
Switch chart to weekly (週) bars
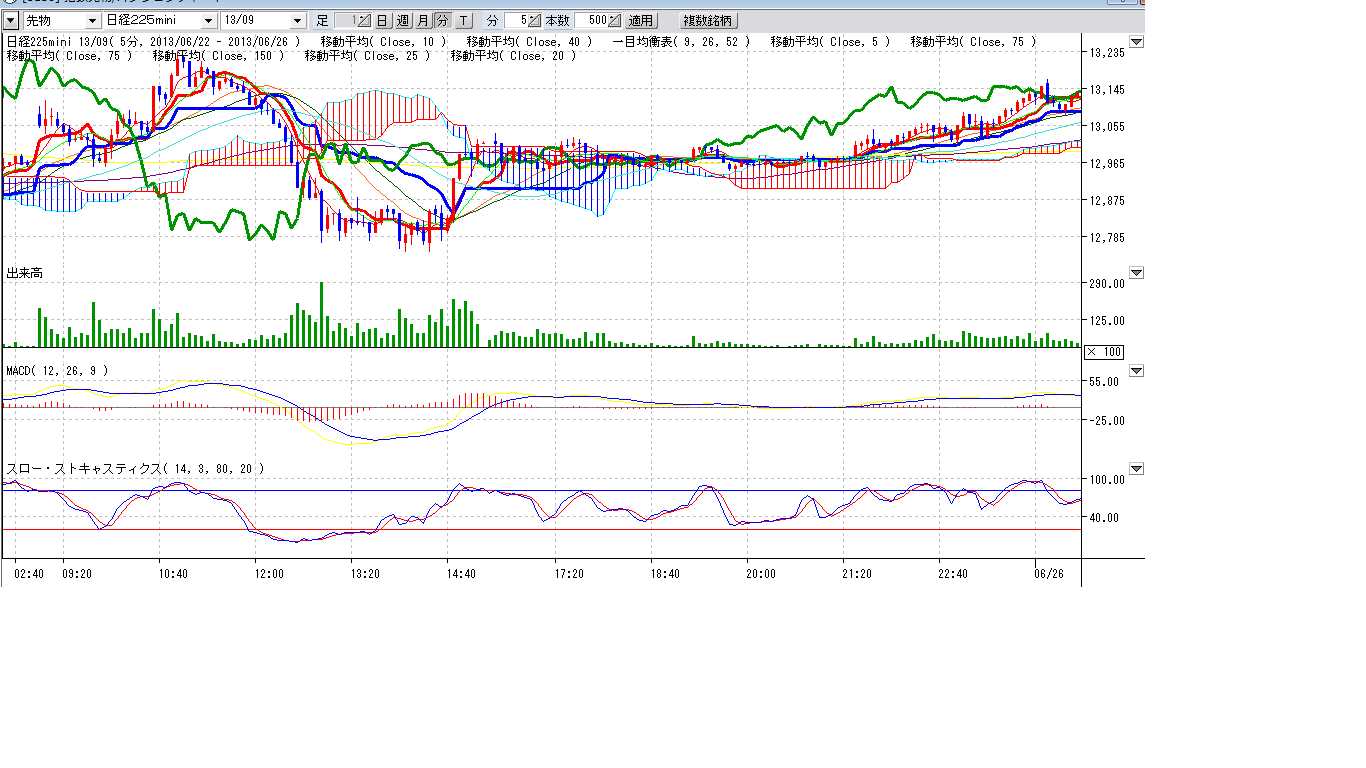point(402,20)
